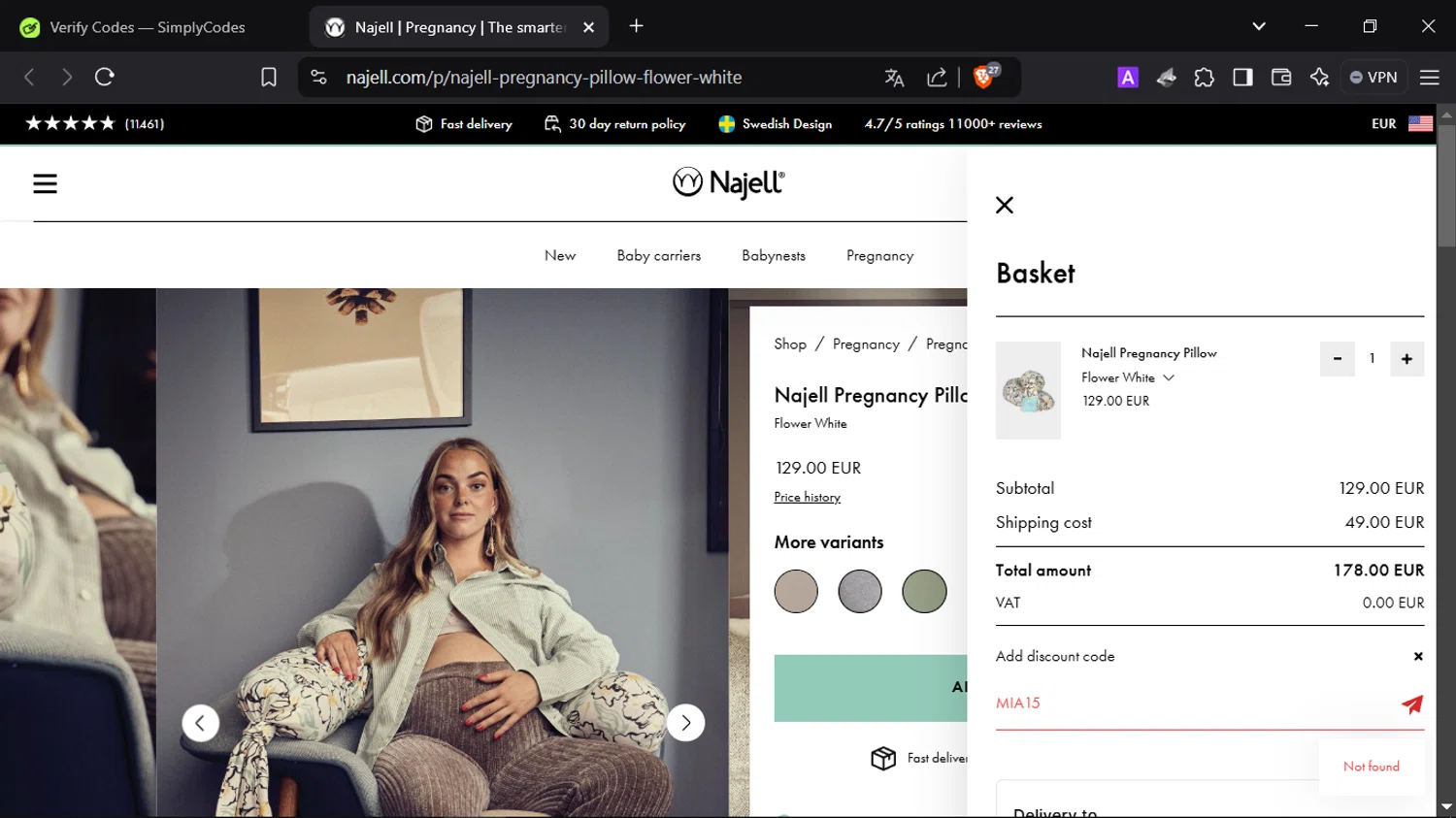Open the Pregnancy category

pyautogui.click(x=879, y=256)
